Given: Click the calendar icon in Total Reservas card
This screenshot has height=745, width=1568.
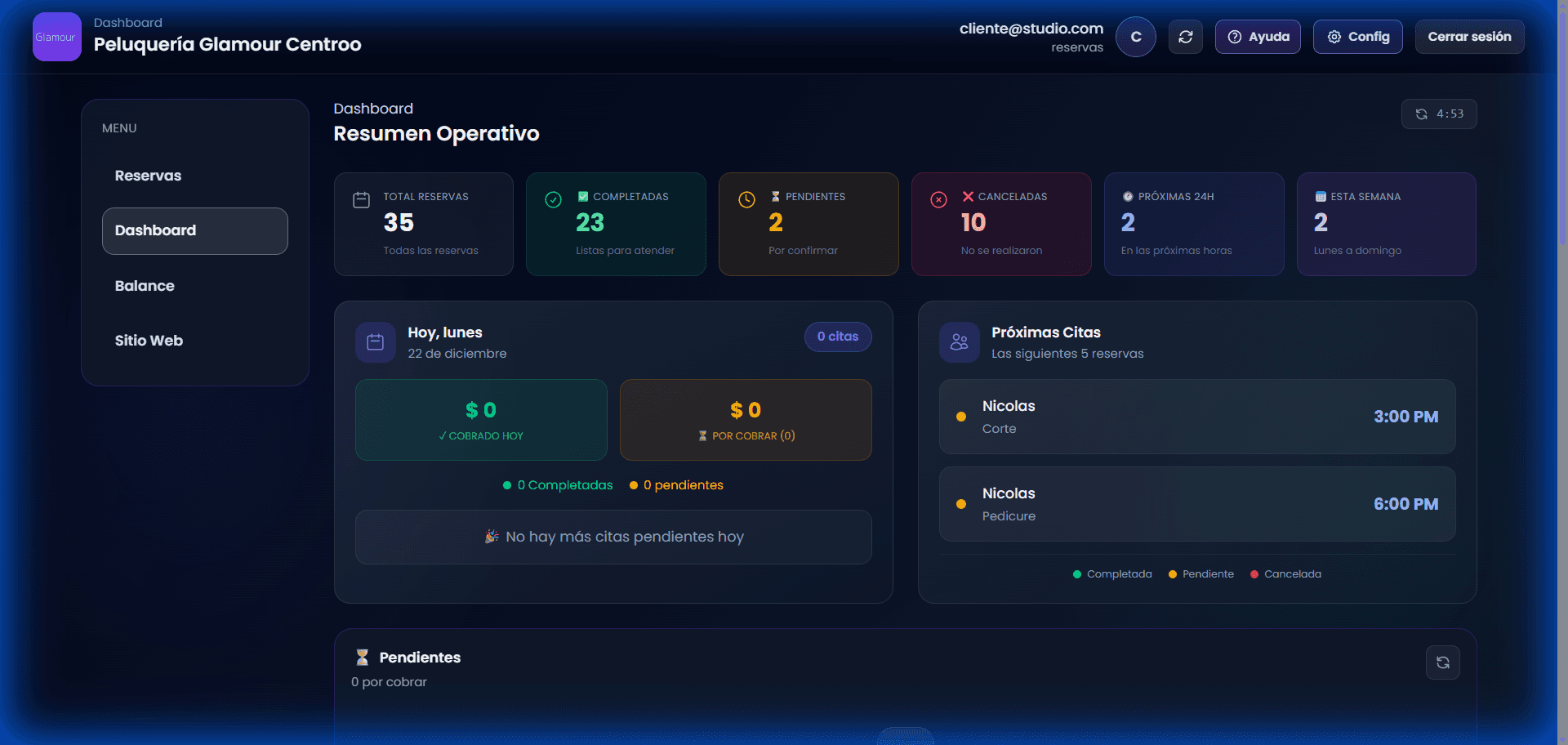Looking at the screenshot, I should (x=361, y=200).
